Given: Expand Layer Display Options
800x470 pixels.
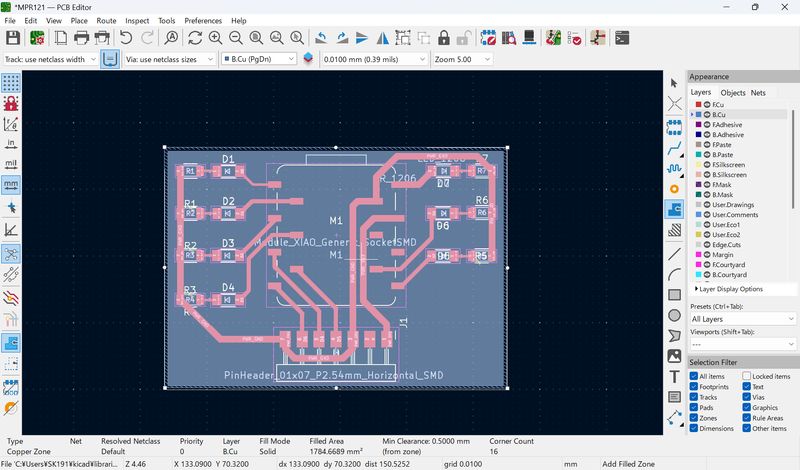Looking at the screenshot, I should pos(729,289).
